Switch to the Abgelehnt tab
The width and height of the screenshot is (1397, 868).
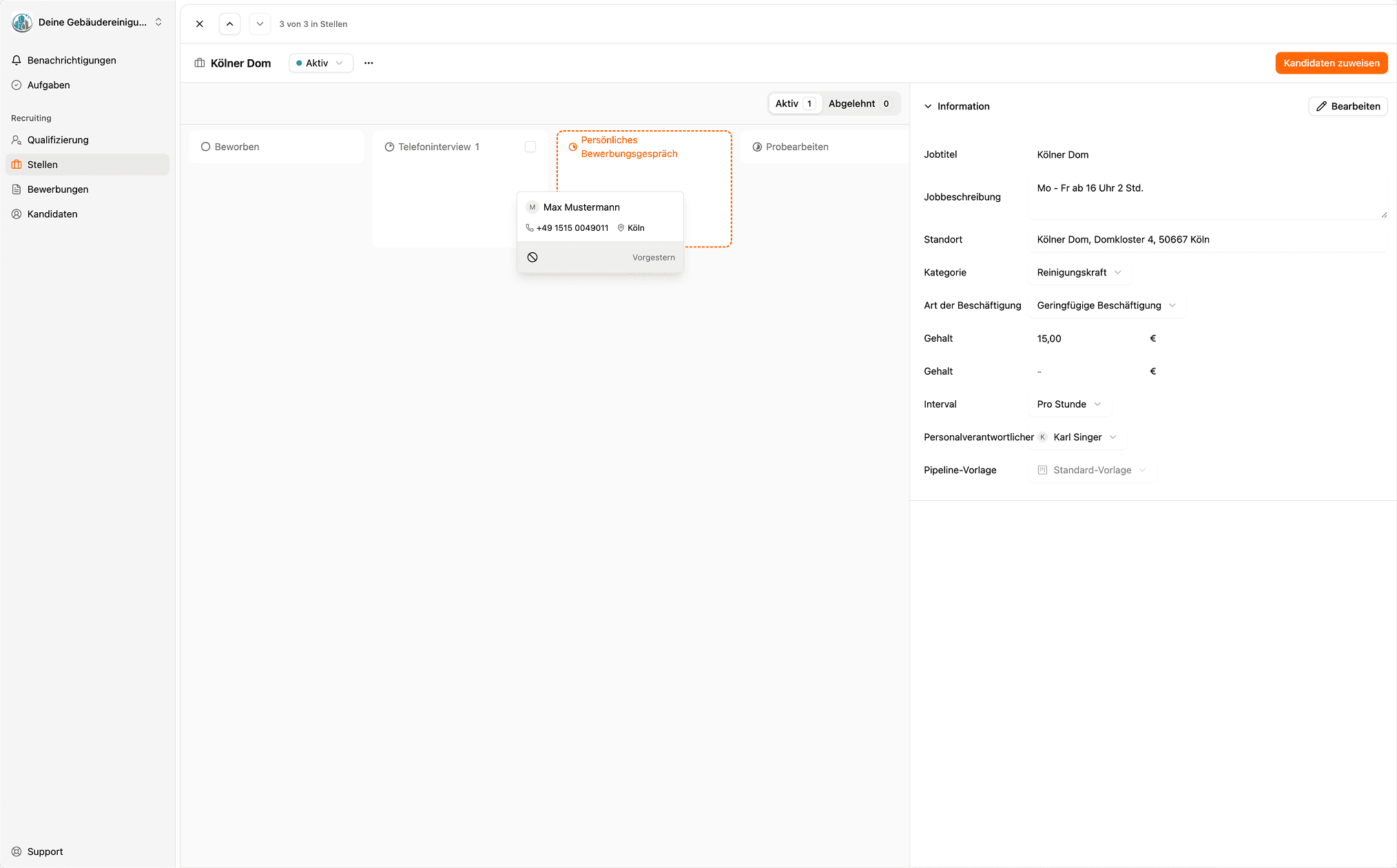point(859,103)
